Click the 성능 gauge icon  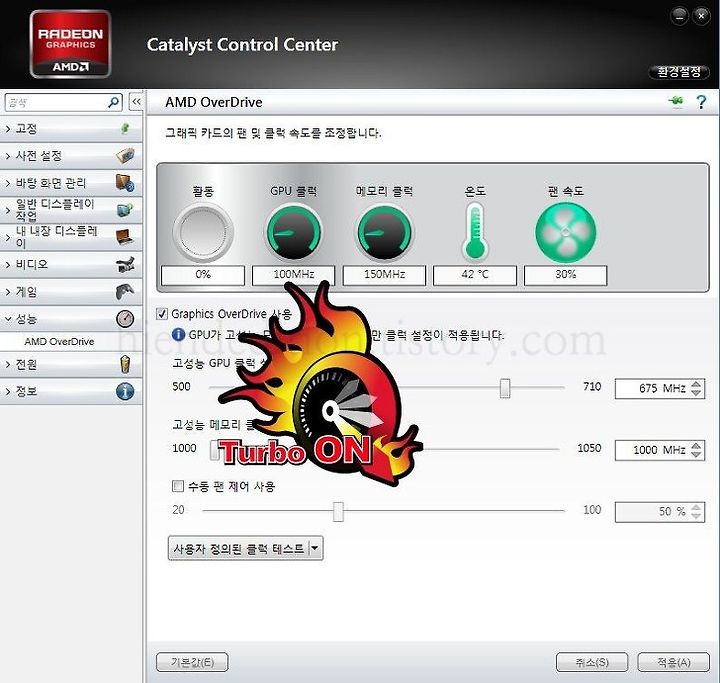125,319
